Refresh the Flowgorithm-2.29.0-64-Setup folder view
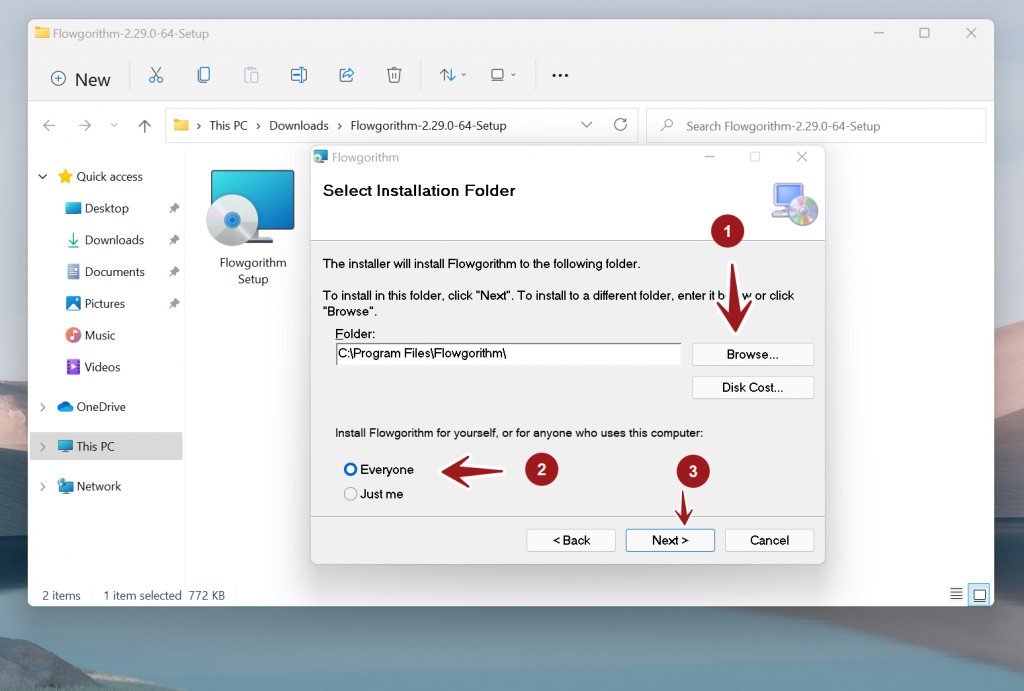Screen dimensions: 1024x691 pos(620,124)
